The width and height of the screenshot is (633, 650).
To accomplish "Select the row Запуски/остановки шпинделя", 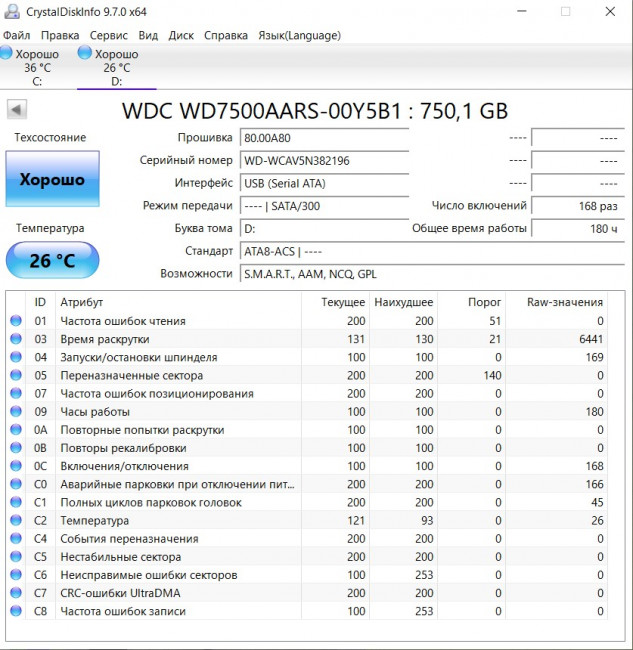I will point(307,357).
